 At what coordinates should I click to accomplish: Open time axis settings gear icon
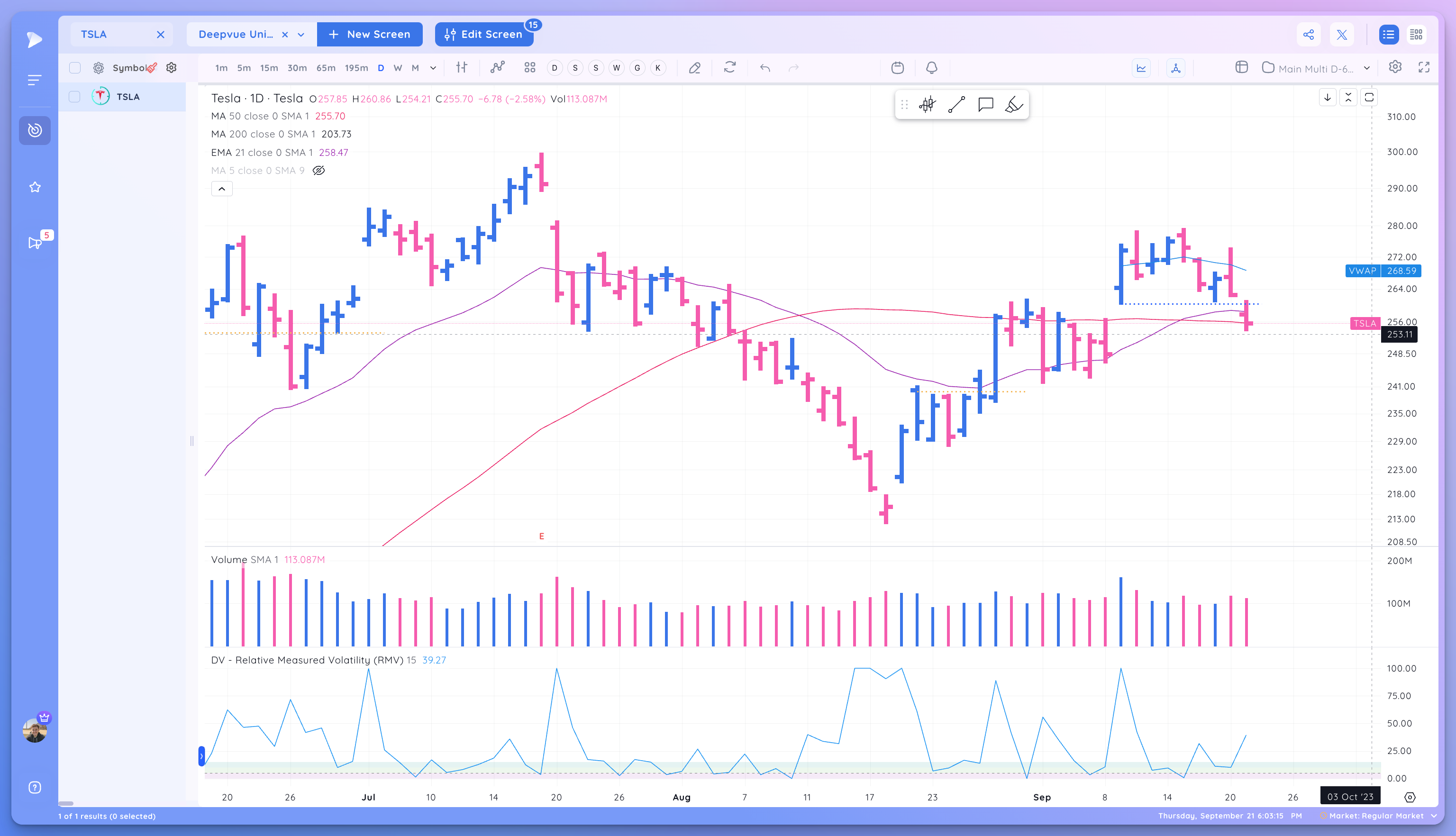pyautogui.click(x=1410, y=797)
